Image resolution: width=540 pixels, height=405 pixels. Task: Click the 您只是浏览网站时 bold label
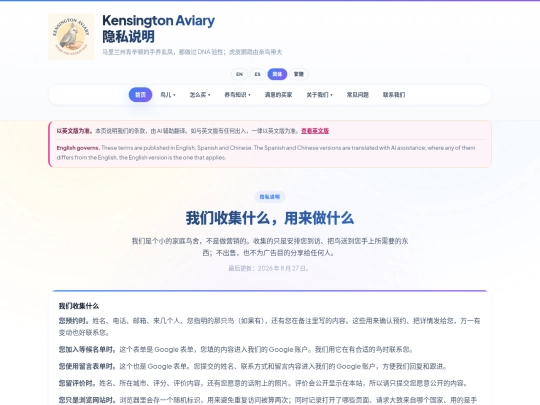pyautogui.click(x=87, y=400)
